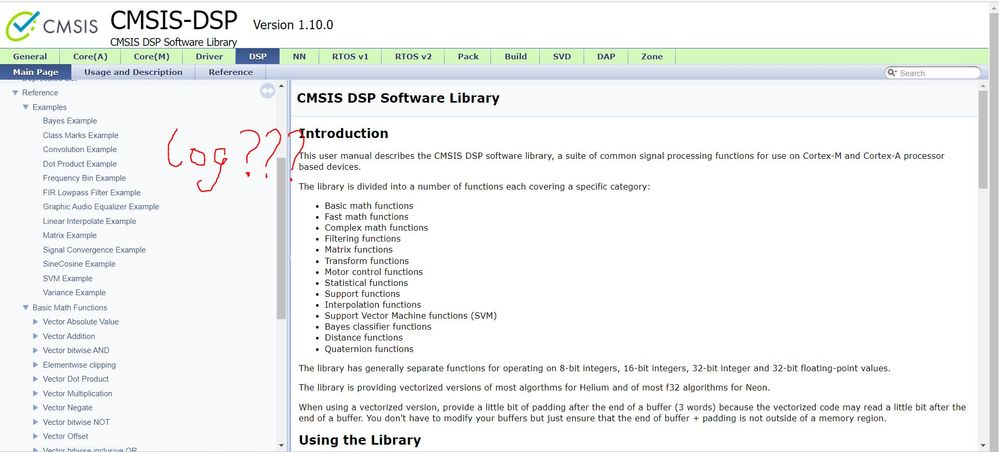Image resolution: width=999 pixels, height=452 pixels.
Task: Open the Class Marks Example page
Action: click(80, 135)
